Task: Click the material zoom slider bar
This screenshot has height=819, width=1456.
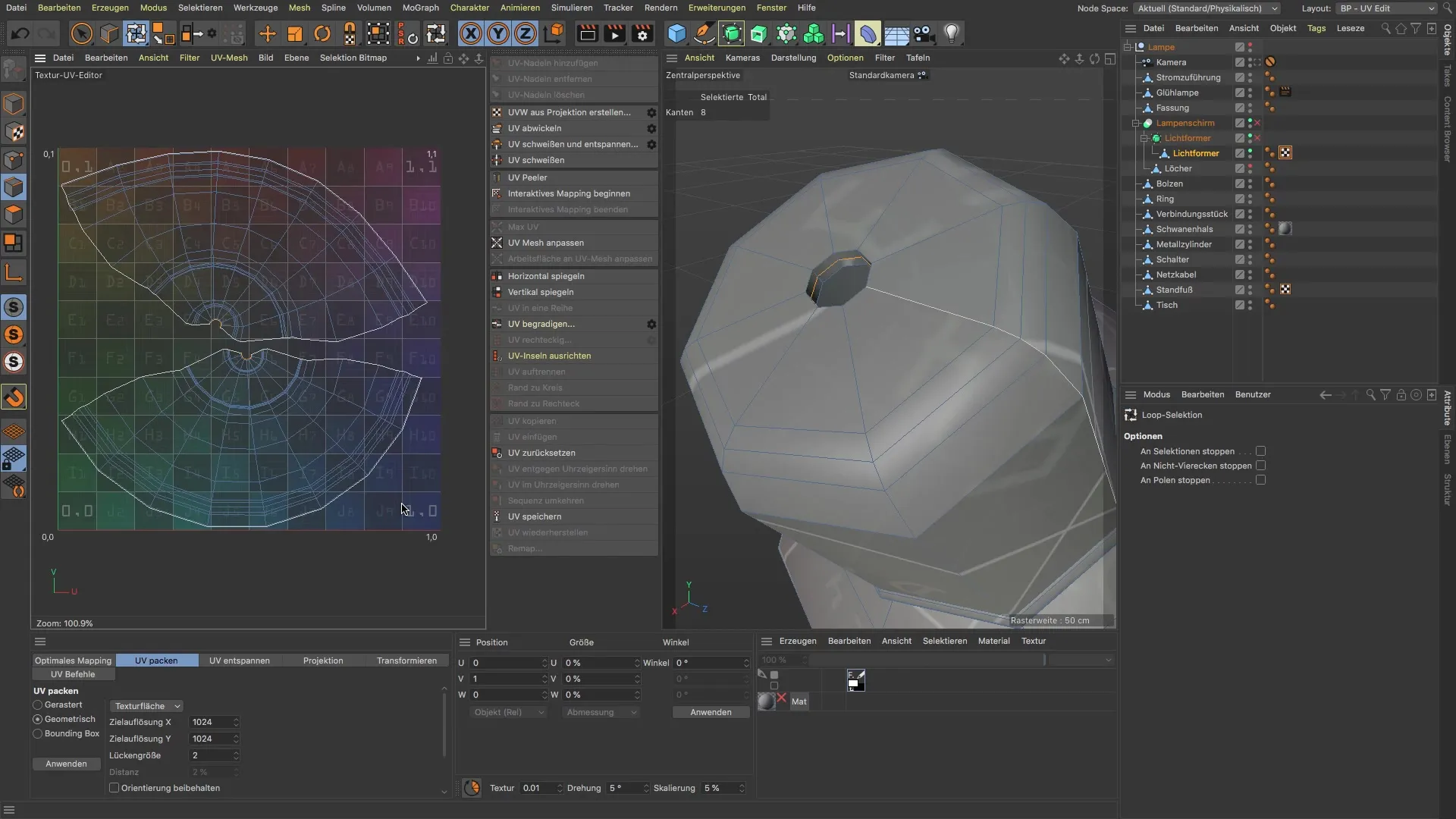Action: pos(927,660)
